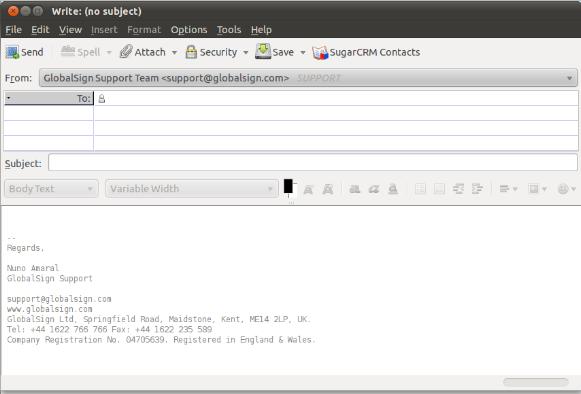Expand the Security dropdown arrow
Image resolution: width=581 pixels, height=394 pixels.
pyautogui.click(x=245, y=53)
